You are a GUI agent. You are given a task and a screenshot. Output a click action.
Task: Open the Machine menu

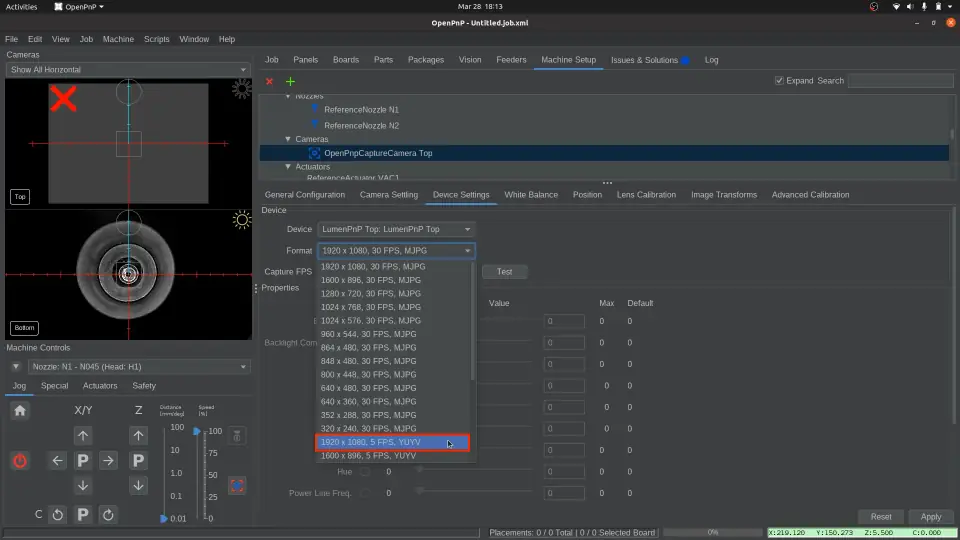pyautogui.click(x=118, y=39)
